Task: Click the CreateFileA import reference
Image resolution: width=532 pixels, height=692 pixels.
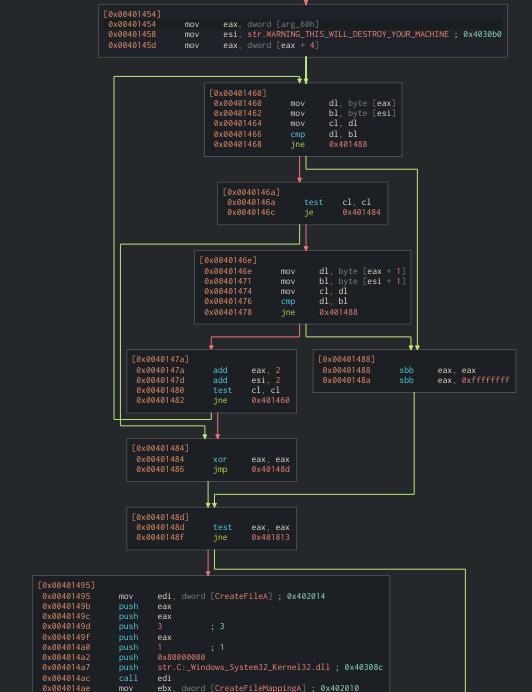Action: 241,597
